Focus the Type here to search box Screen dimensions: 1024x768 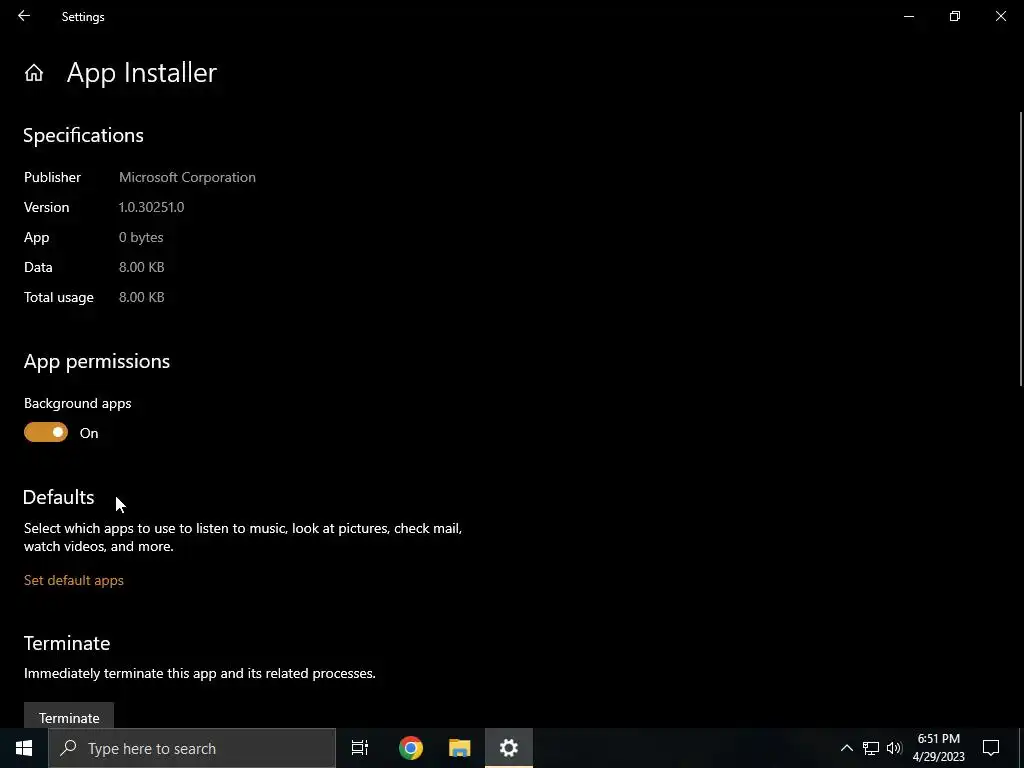pos(192,748)
